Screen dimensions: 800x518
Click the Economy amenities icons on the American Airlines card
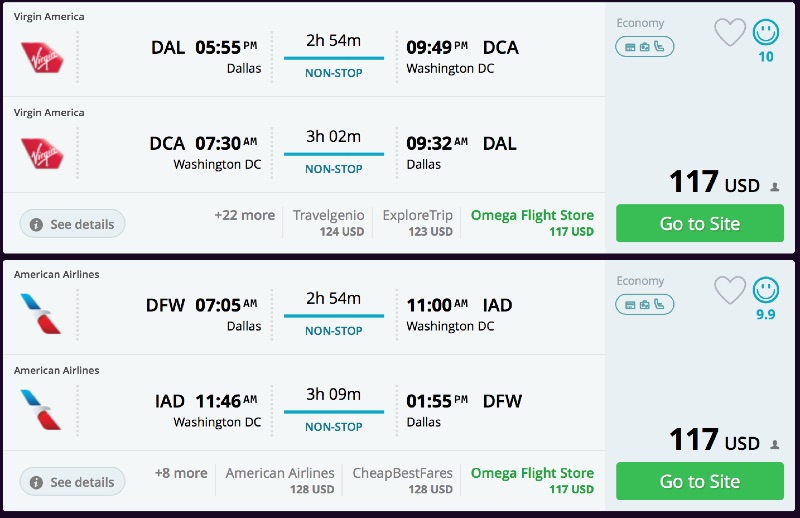(645, 304)
